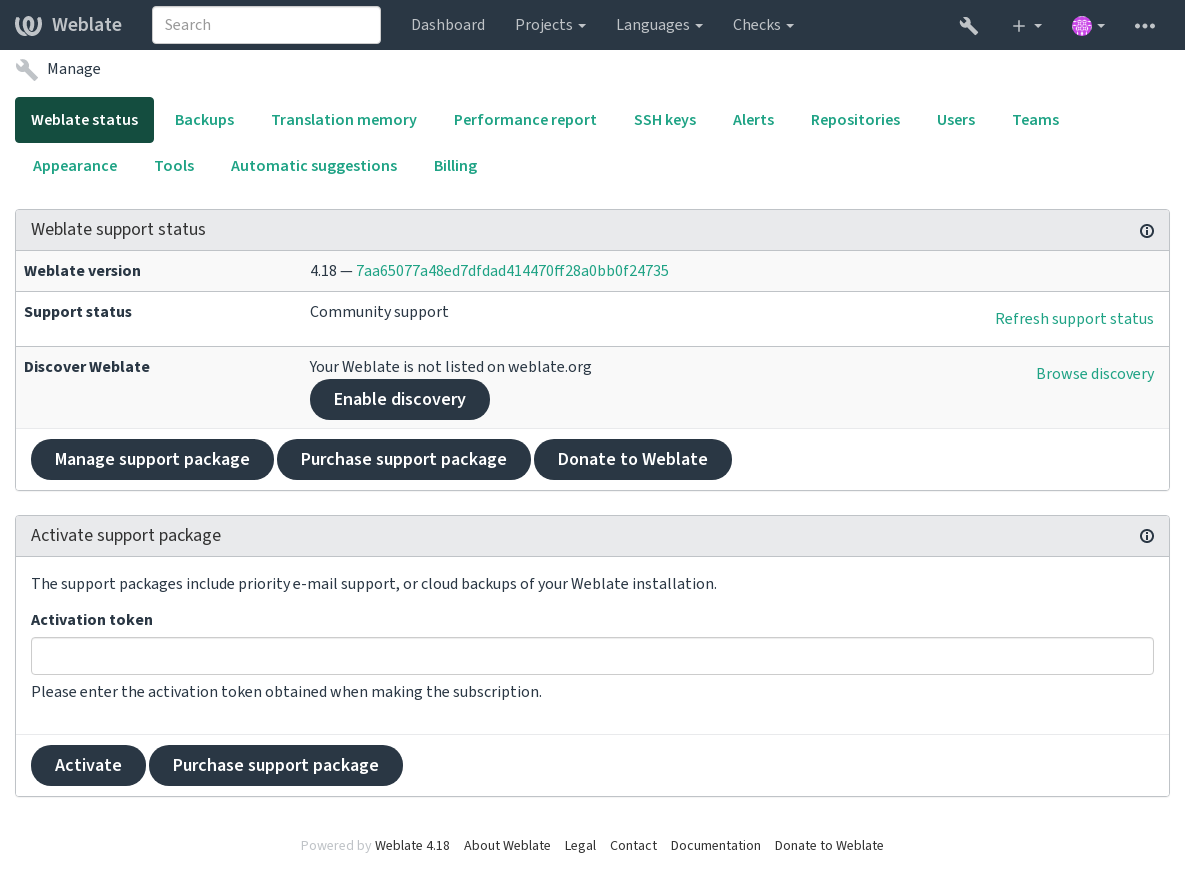Click the 'Community support' status text
Screen dimensions: 1185x884
[x=379, y=312]
